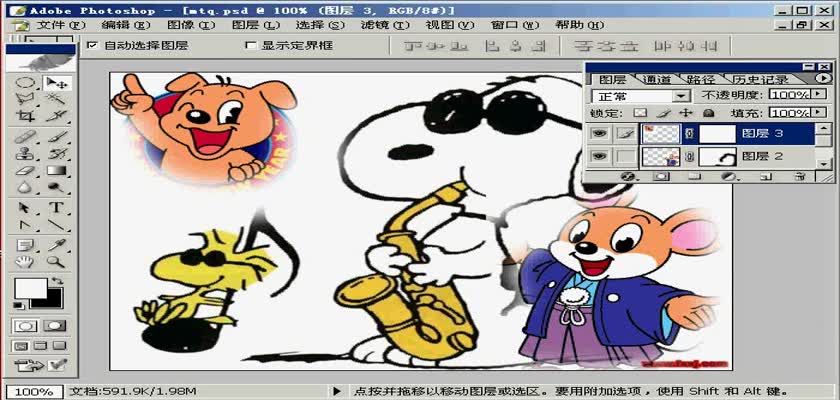Open the 不透明度 slider arrow
Viewport: 840px width, 400px height.
[818, 94]
